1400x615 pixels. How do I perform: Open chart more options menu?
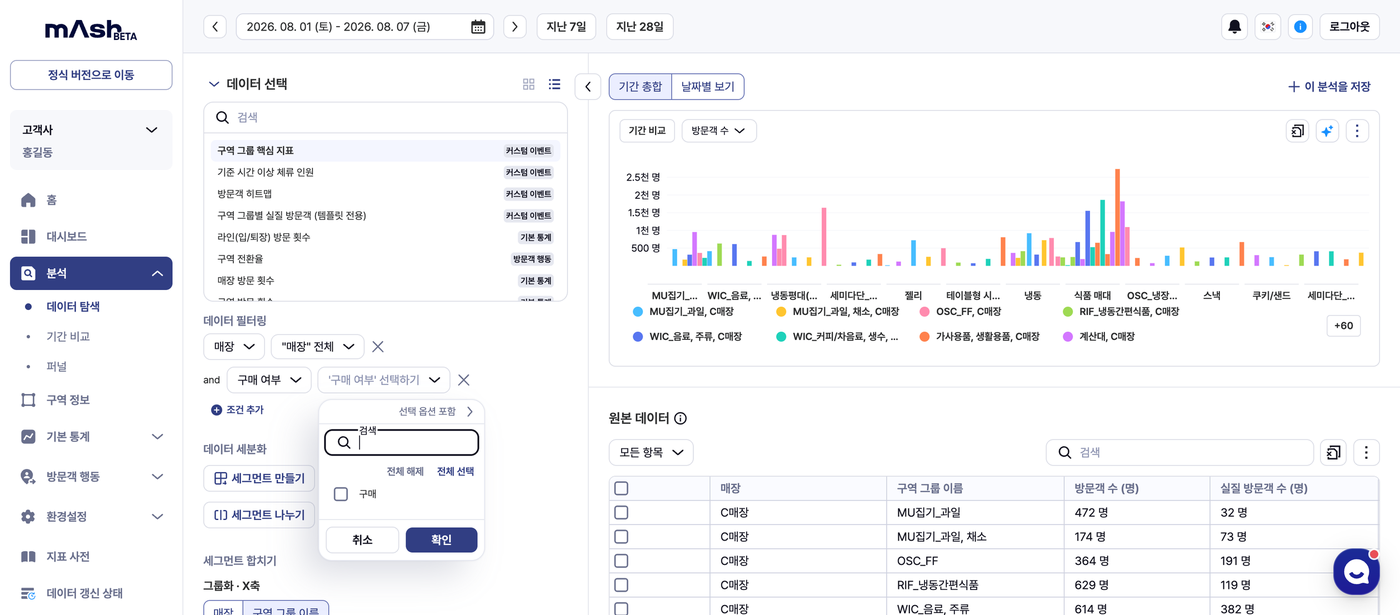tap(1357, 131)
